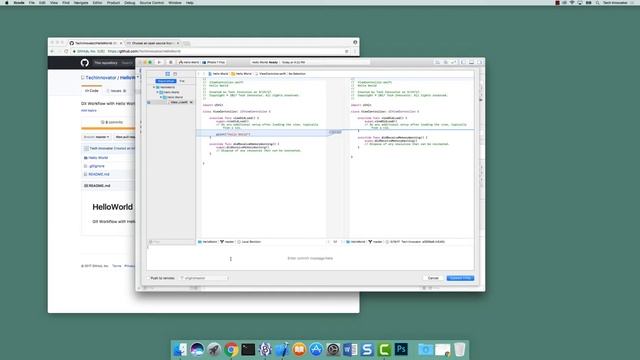Click the commits count link on GitHub
Screen dimensions: 640x360
coord(111,122)
